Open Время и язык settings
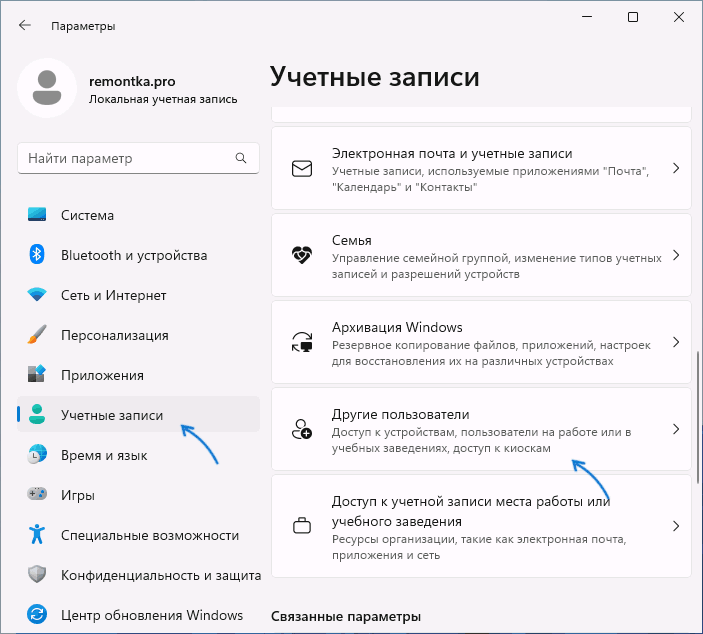 (x=138, y=454)
